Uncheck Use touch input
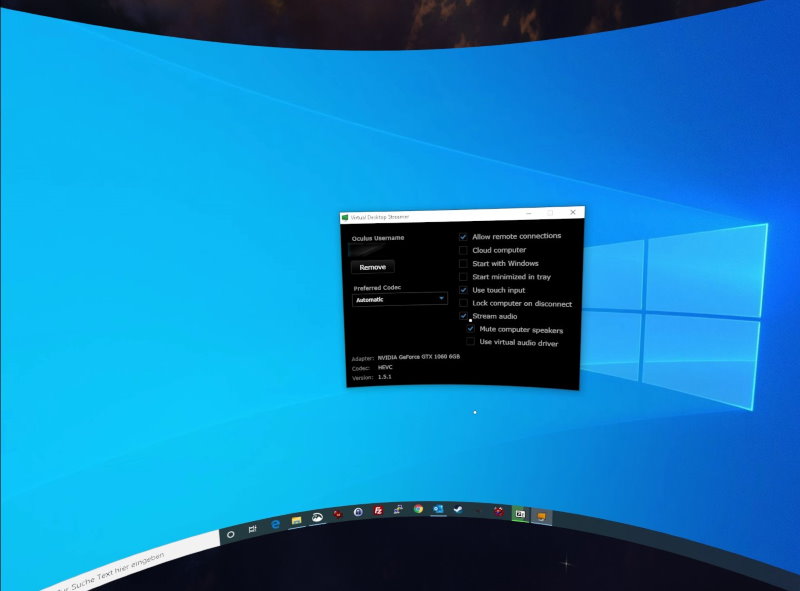The width and height of the screenshot is (800, 591). [x=463, y=290]
